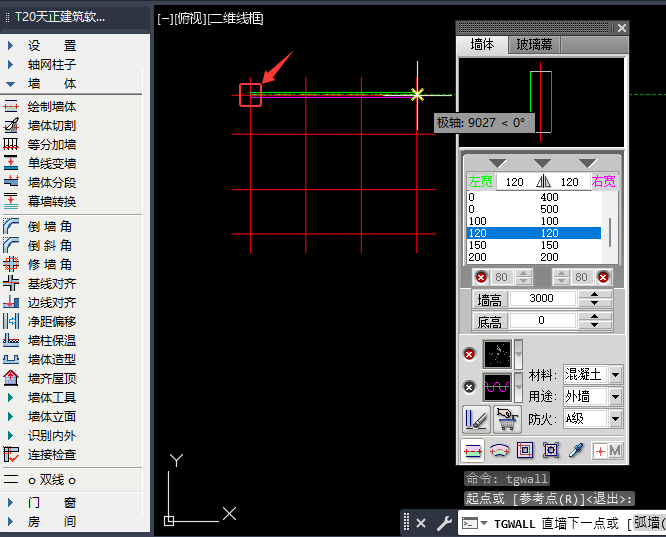
Task: Open the command line wrench customize icon
Action: [x=444, y=523]
